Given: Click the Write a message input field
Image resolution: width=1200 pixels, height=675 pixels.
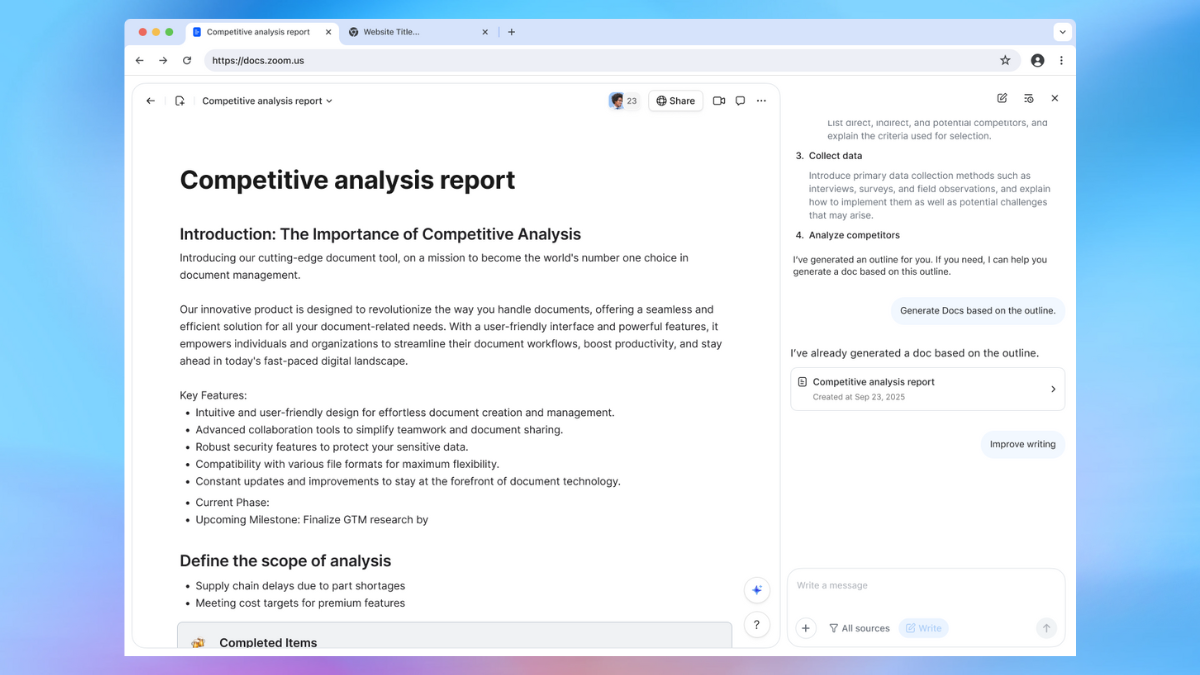Looking at the screenshot, I should tap(925, 586).
